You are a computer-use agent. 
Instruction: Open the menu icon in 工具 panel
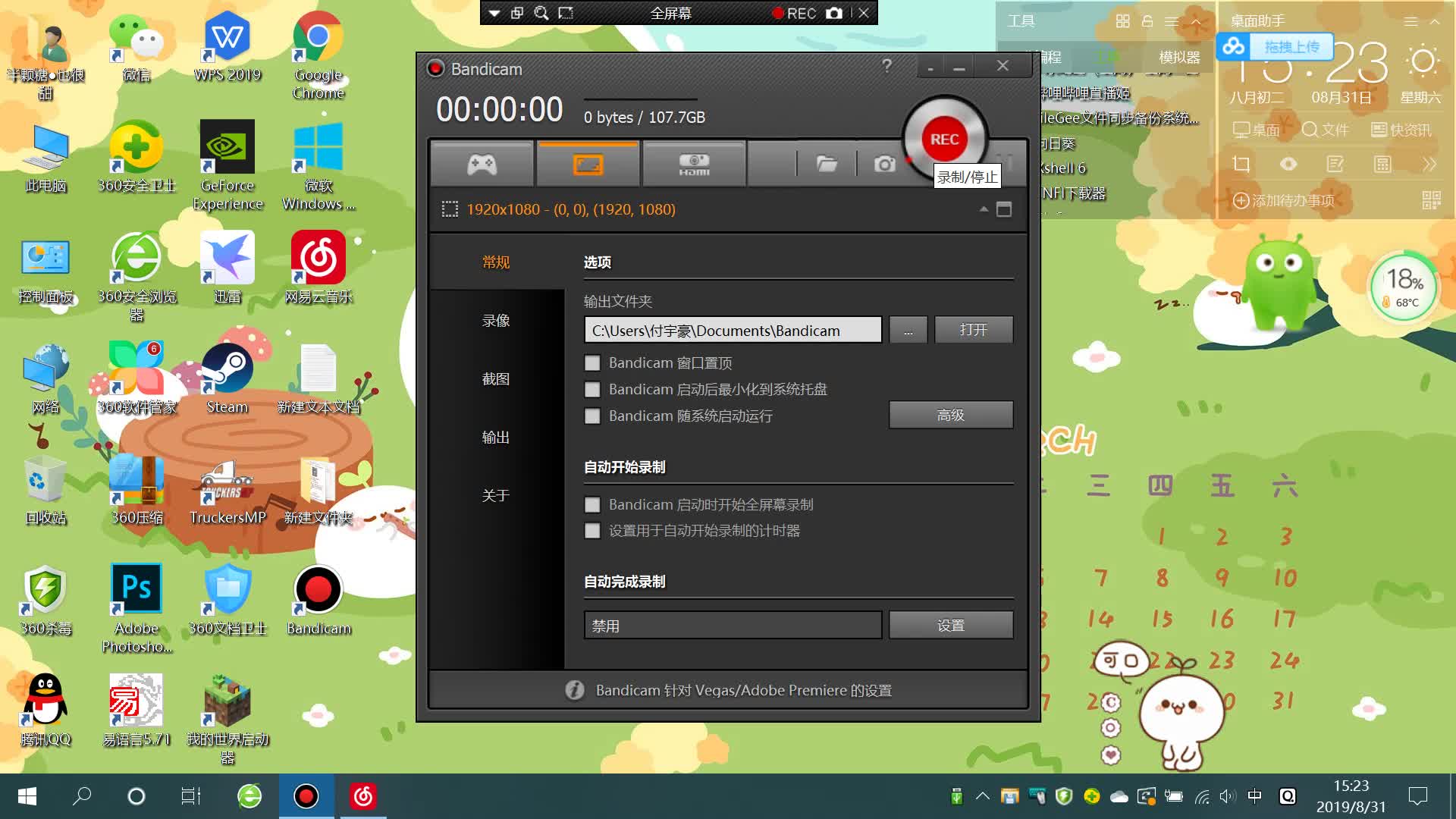(1172, 21)
